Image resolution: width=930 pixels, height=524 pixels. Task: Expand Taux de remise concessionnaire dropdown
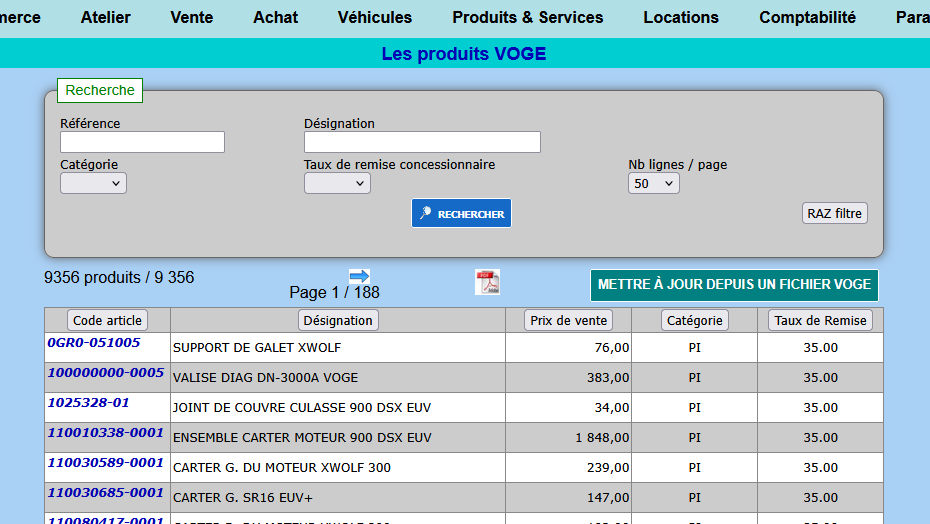pos(337,183)
